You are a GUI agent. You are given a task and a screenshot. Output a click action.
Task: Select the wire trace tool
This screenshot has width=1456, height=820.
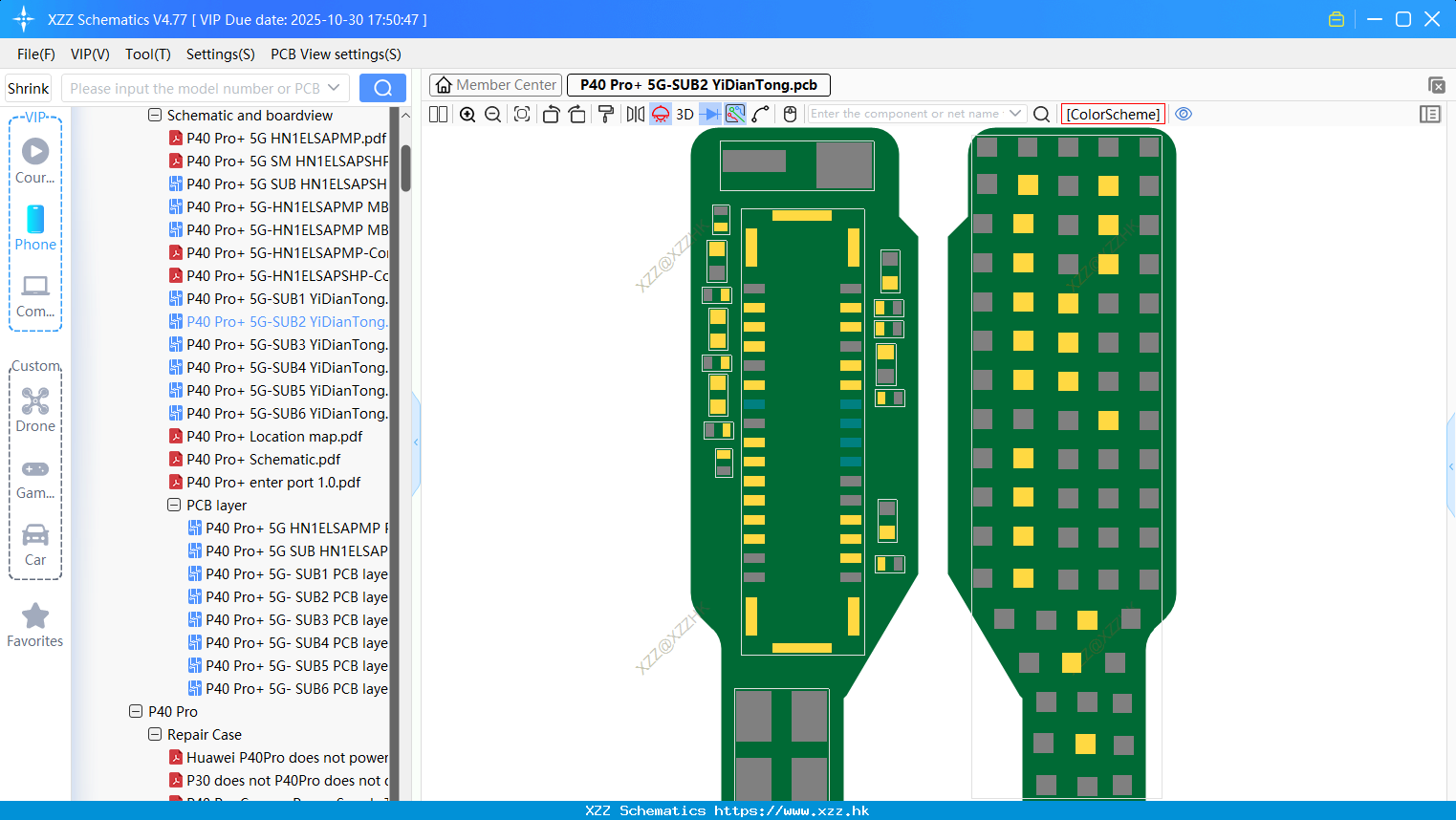(761, 114)
